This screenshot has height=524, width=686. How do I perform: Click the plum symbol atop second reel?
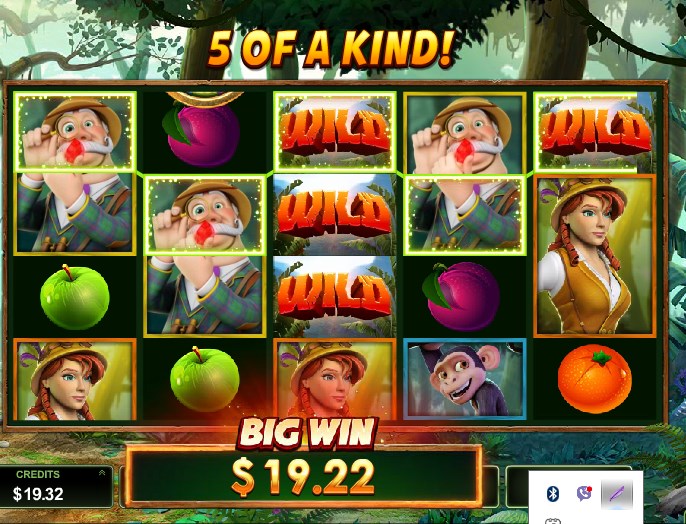point(204,133)
